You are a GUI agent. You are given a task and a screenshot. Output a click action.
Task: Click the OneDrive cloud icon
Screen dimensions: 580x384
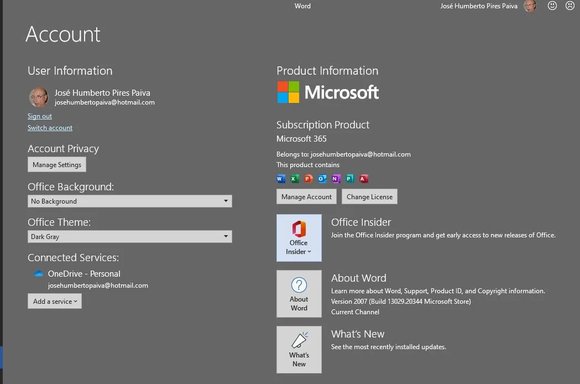tap(38, 274)
